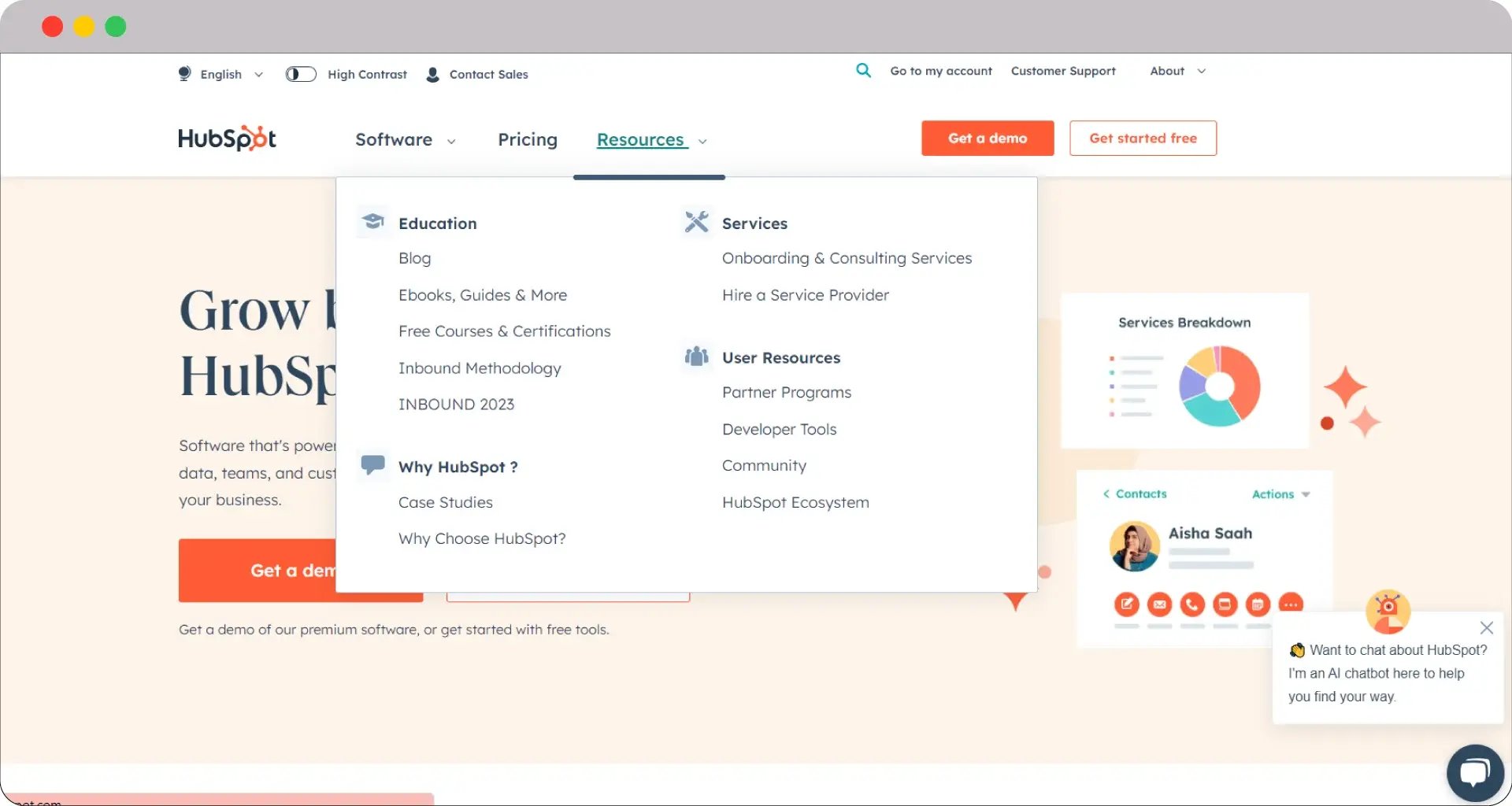Click the Services tools icon
The height and width of the screenshot is (806, 1512).
tap(696, 223)
